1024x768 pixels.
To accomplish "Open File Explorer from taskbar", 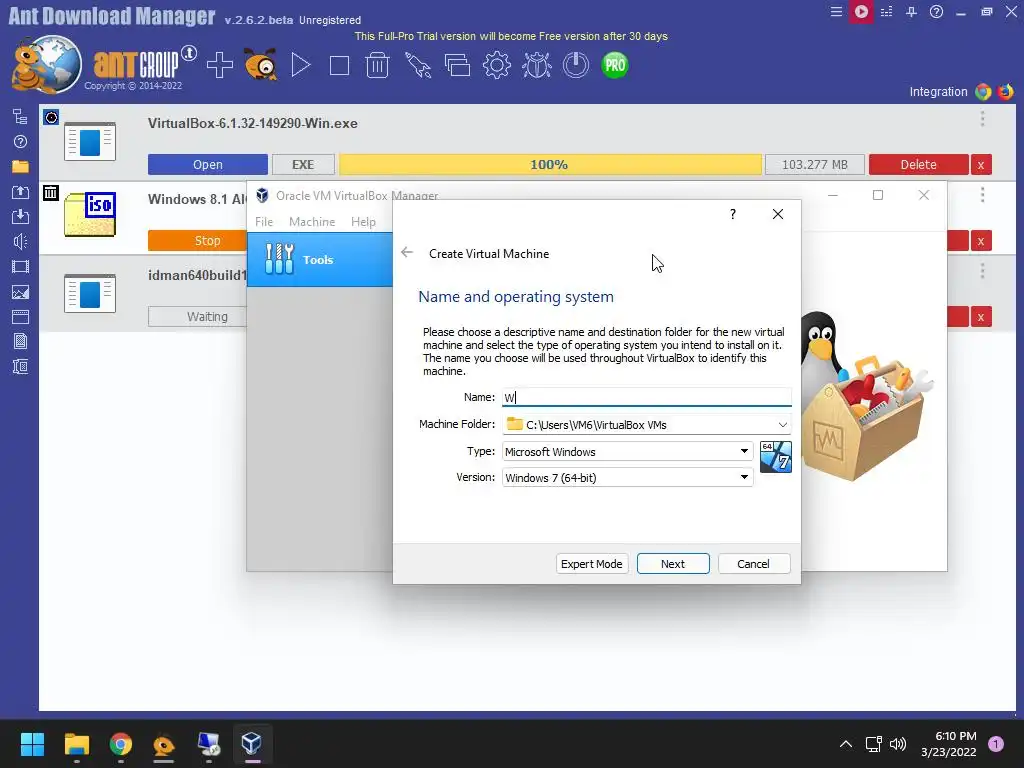I will (x=76, y=744).
